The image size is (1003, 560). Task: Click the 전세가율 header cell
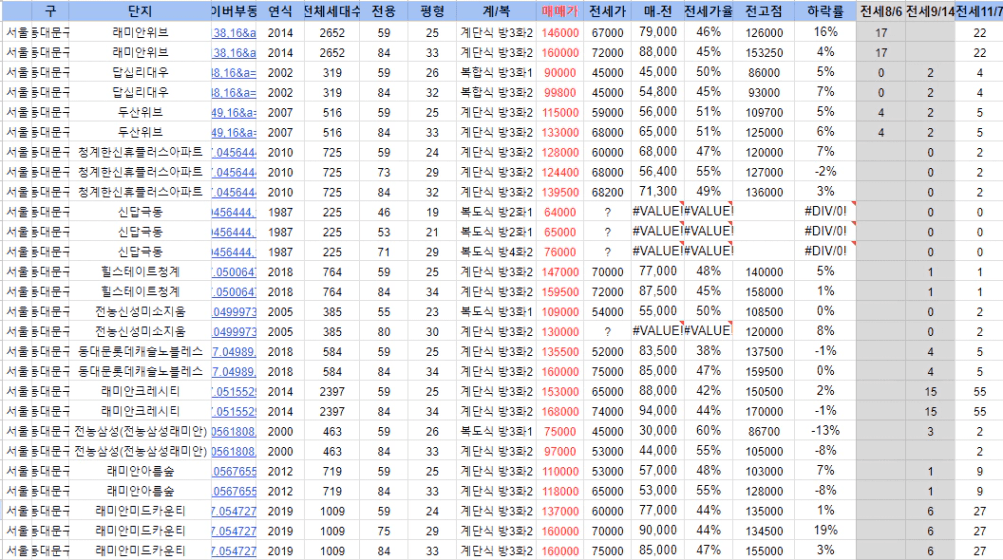[x=709, y=11]
